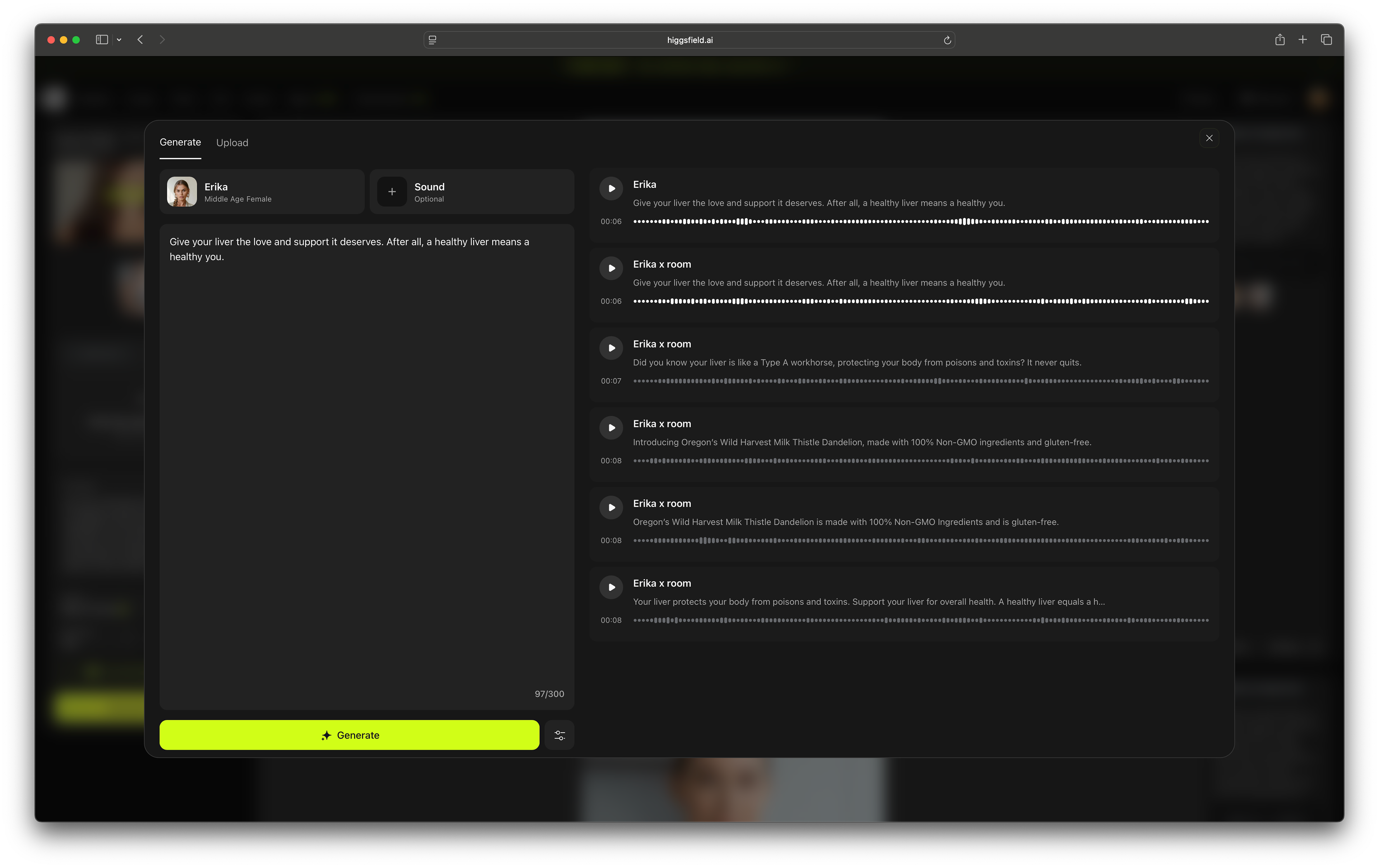The width and height of the screenshot is (1379, 868).
Task: Show the tab overview icon
Action: pos(1326,39)
